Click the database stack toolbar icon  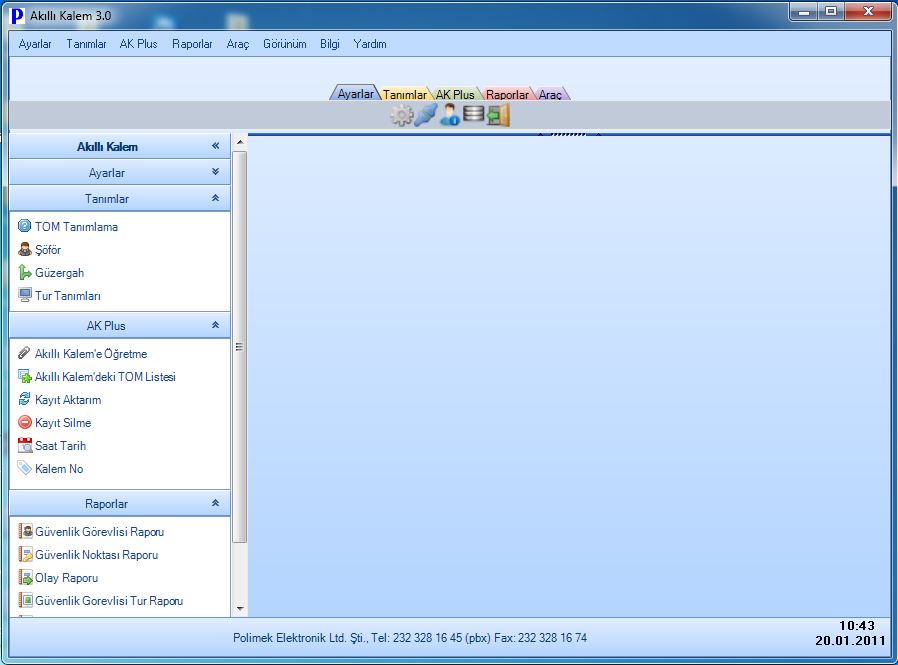coord(473,114)
